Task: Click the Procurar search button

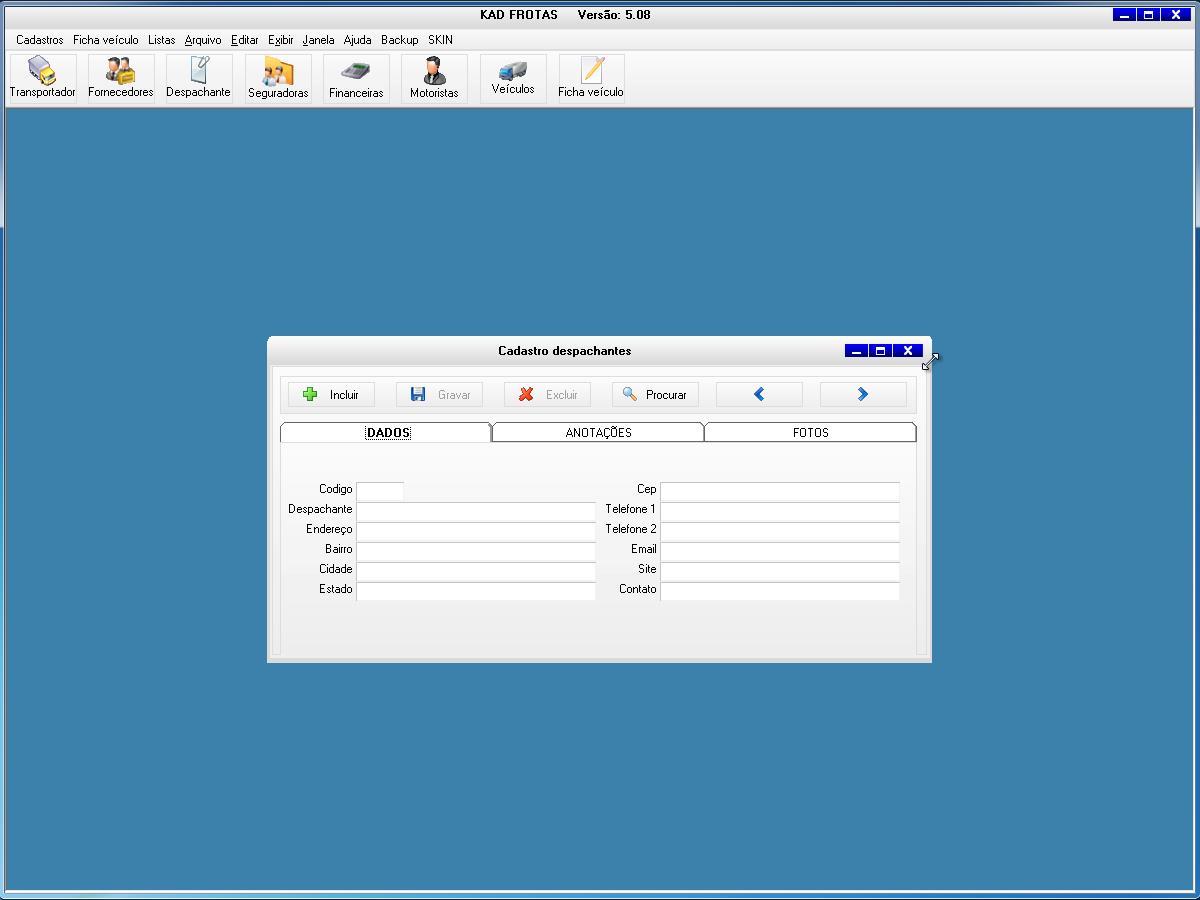Action: [x=655, y=395]
